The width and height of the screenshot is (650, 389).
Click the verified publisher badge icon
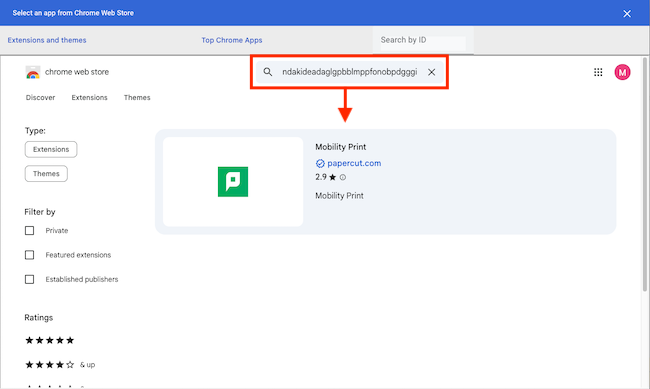point(320,163)
